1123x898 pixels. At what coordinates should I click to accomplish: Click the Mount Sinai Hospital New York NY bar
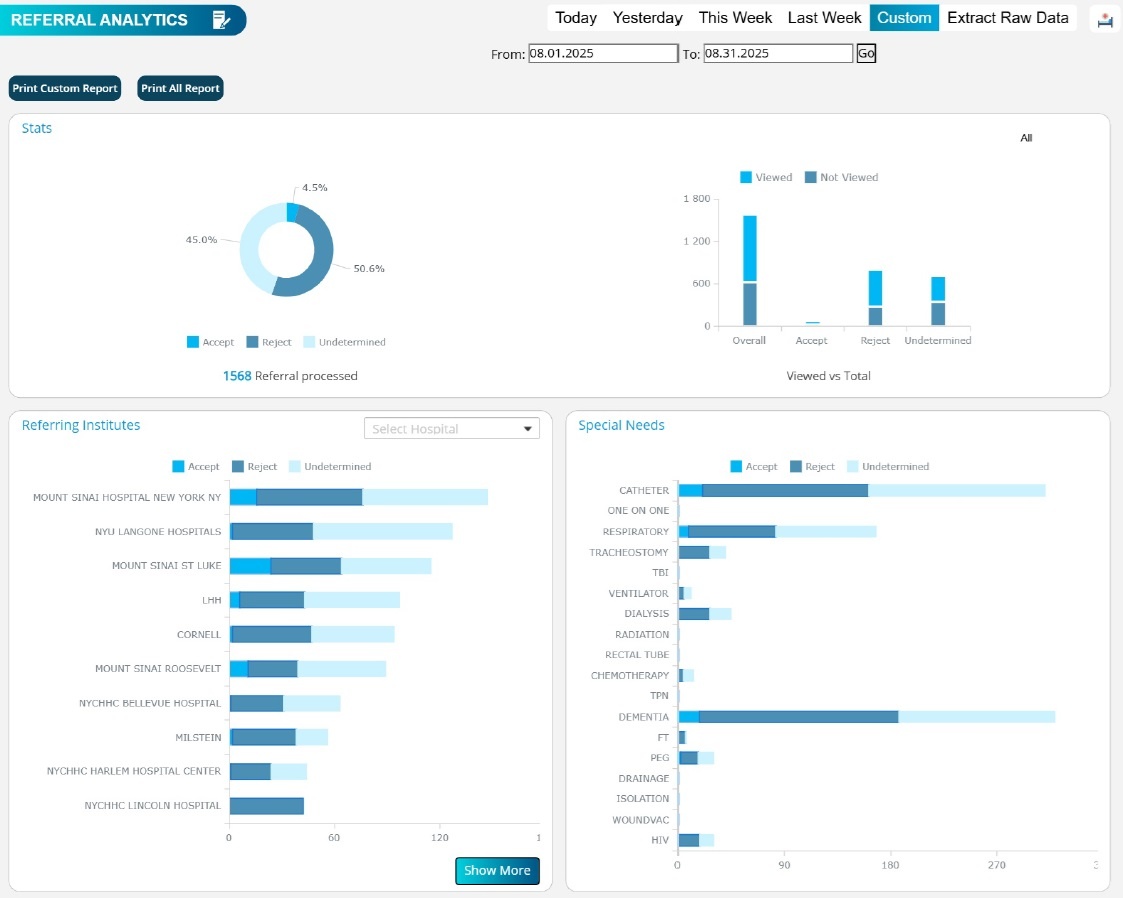point(359,497)
